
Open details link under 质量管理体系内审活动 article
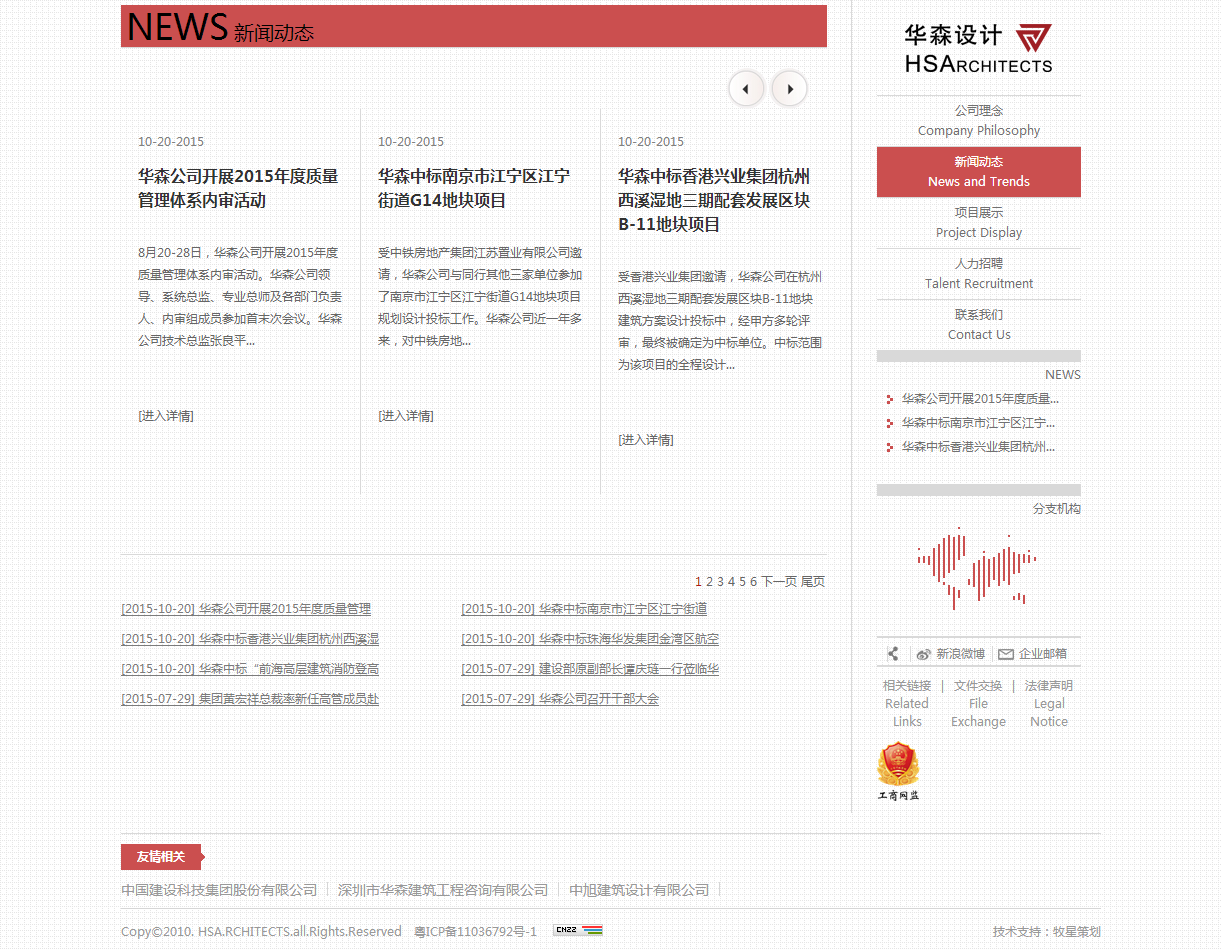166,416
